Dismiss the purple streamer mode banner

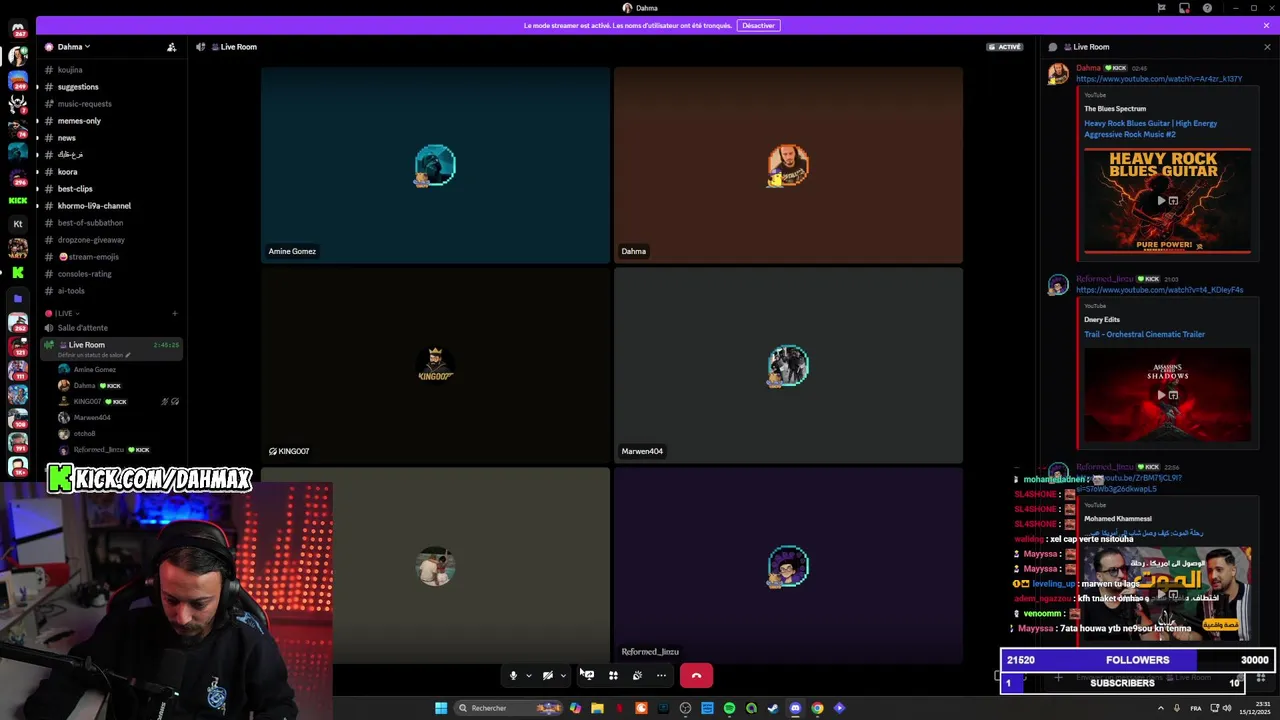pos(1266,25)
